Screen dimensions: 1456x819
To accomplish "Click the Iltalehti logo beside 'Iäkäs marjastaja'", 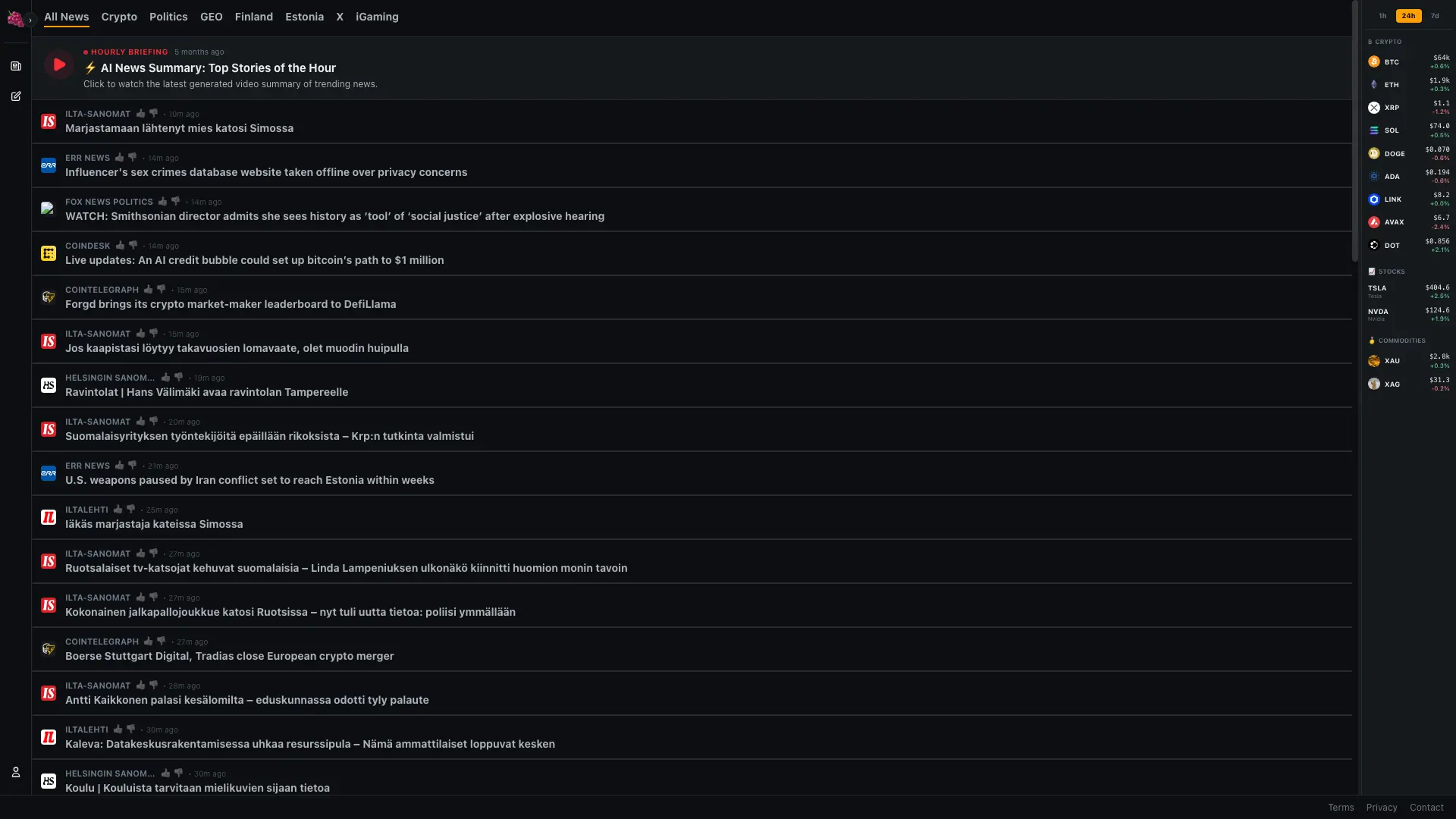I will pyautogui.click(x=49, y=517).
